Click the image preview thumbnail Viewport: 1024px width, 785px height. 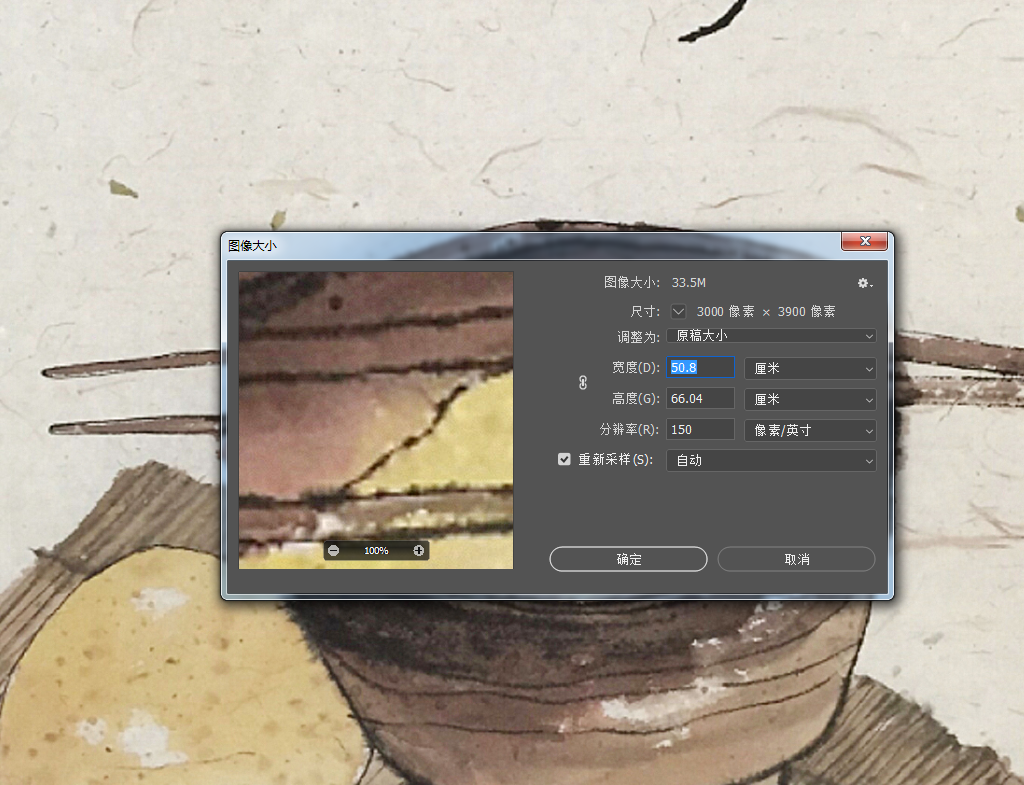pyautogui.click(x=376, y=420)
